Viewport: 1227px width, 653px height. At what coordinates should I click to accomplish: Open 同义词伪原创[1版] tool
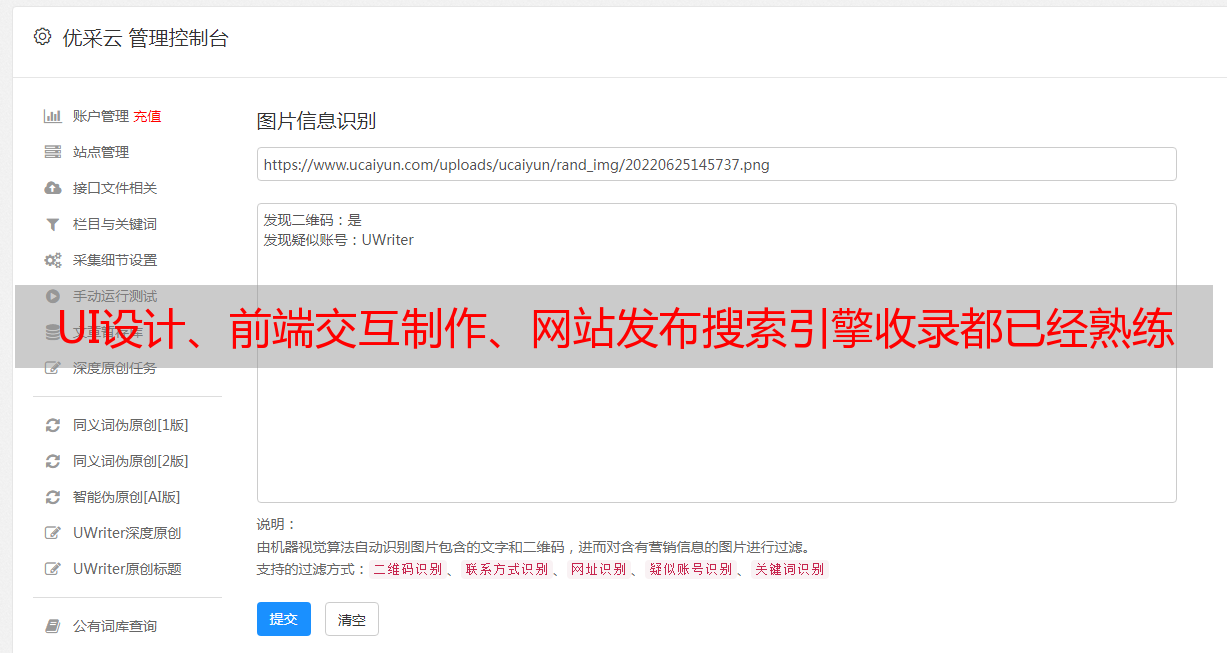coord(131,425)
